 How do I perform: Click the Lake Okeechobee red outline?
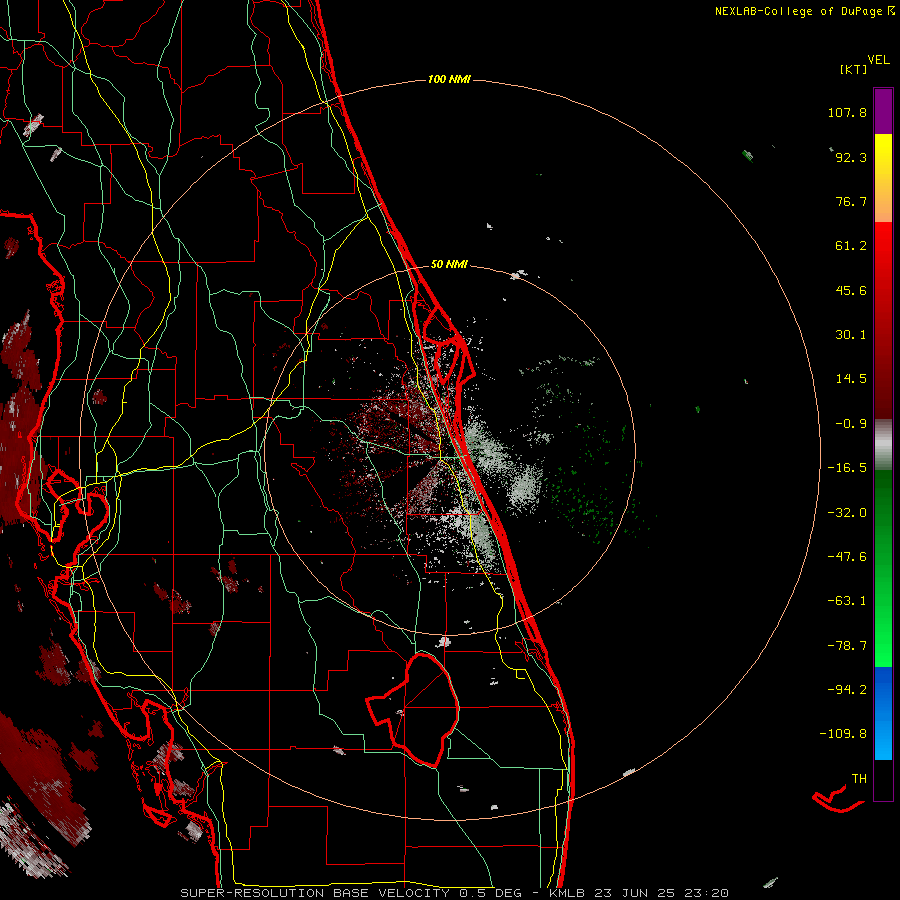413,709
